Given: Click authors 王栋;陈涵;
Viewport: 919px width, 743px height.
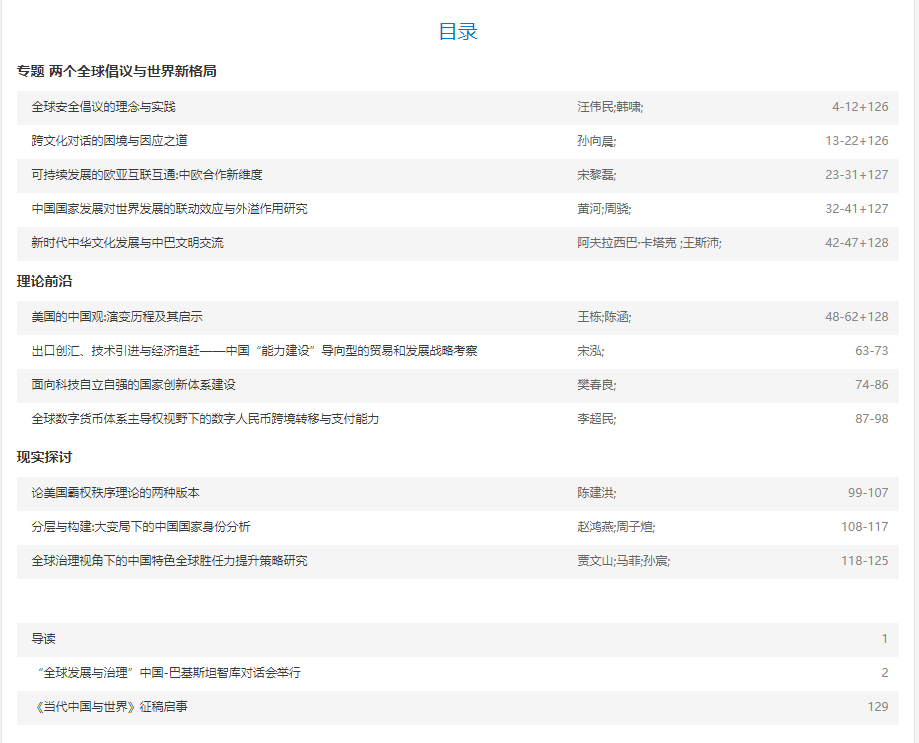Looking at the screenshot, I should (604, 317).
